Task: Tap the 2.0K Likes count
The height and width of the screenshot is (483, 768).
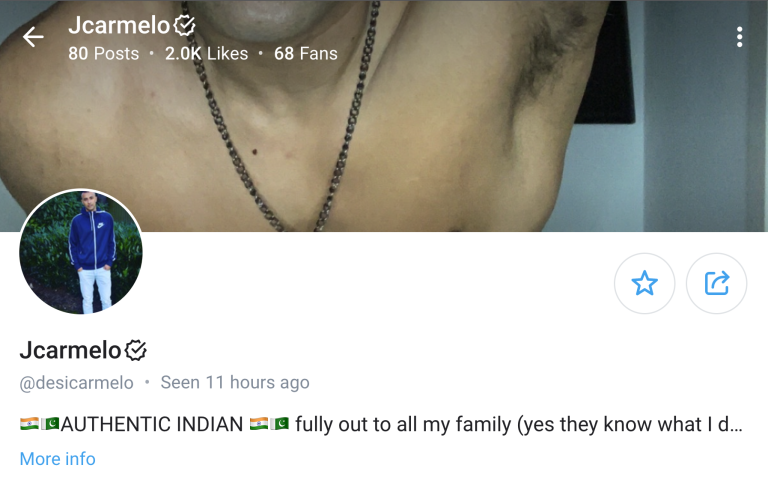Action: click(206, 53)
